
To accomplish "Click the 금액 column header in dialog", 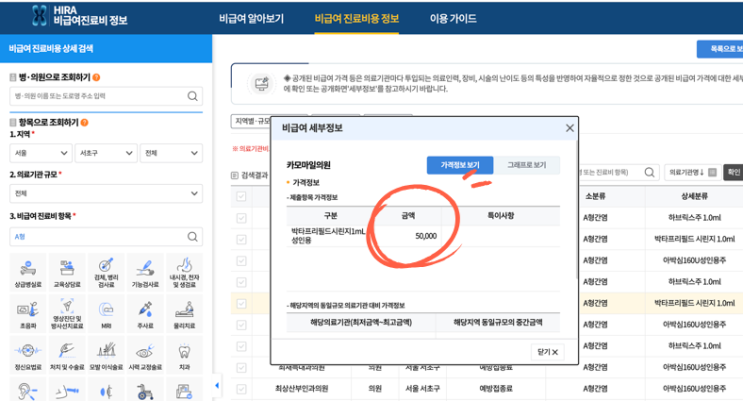I will (408, 216).
